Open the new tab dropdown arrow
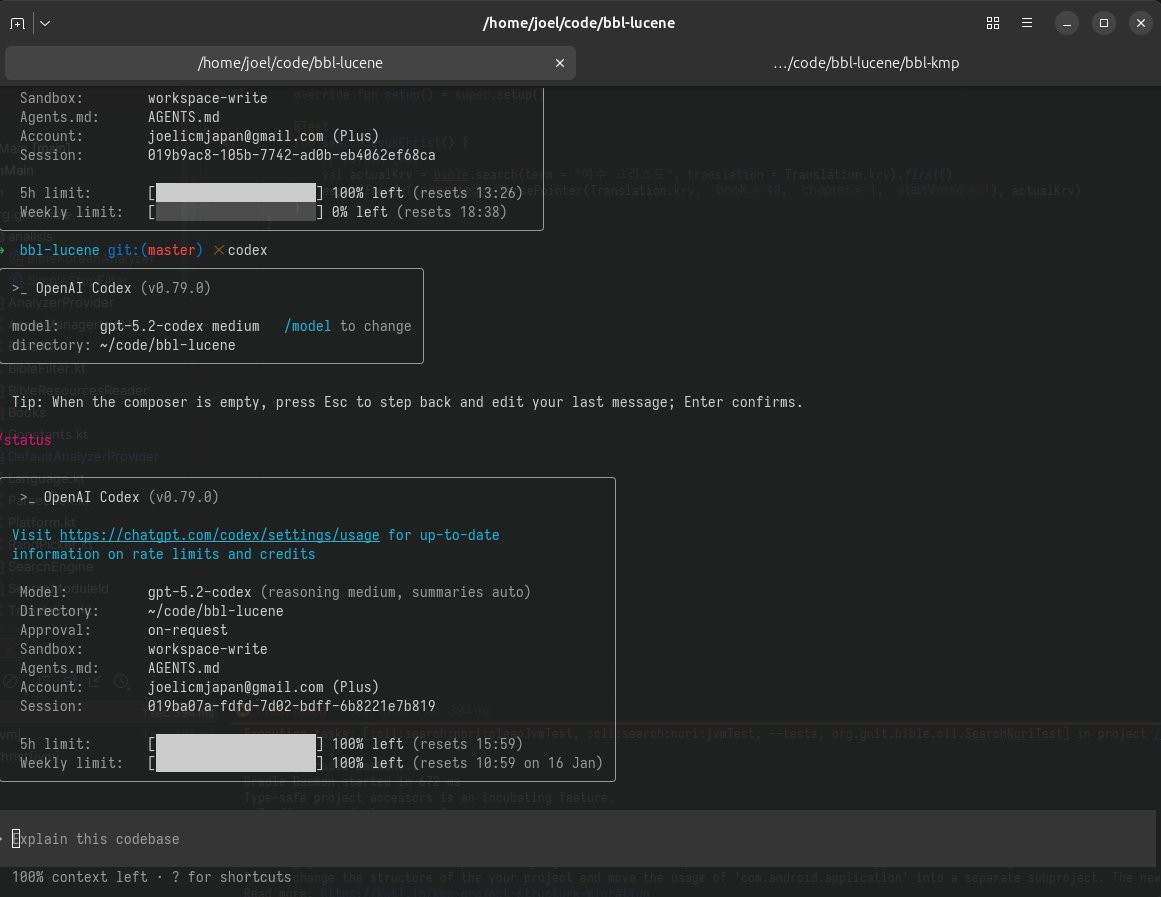The width and height of the screenshot is (1161, 897). [x=45, y=23]
